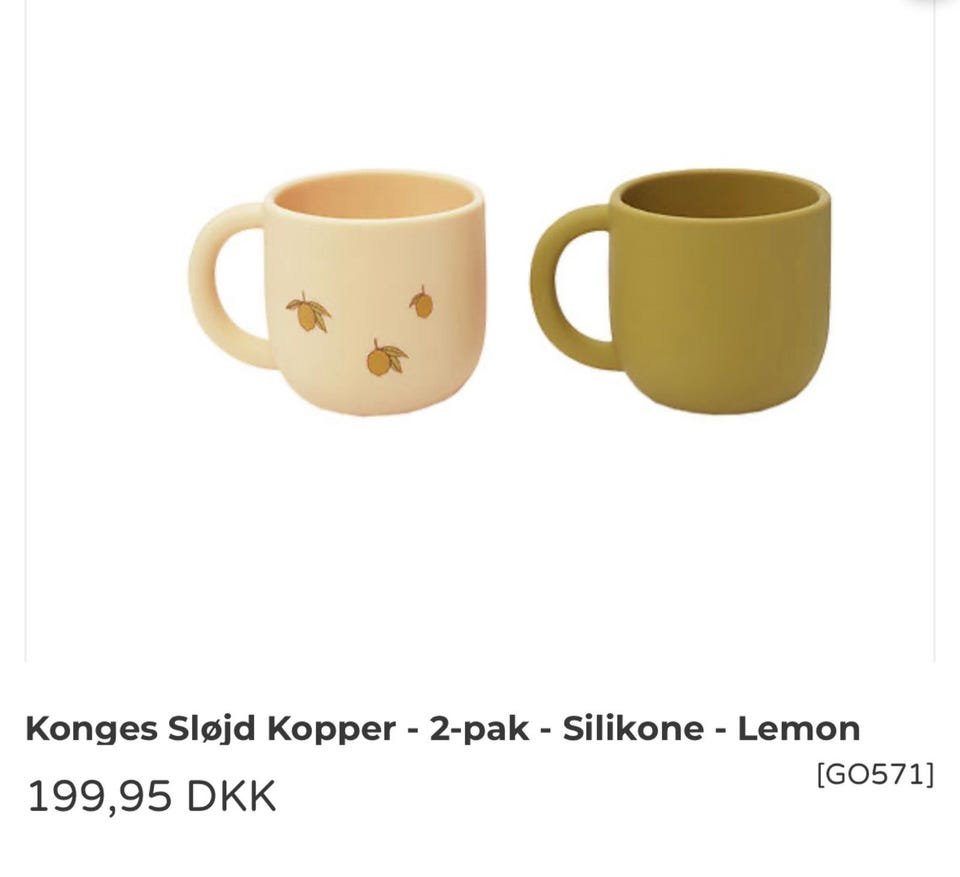Click inside the cream cup's opening
This screenshot has height=877, width=960.
[375, 198]
